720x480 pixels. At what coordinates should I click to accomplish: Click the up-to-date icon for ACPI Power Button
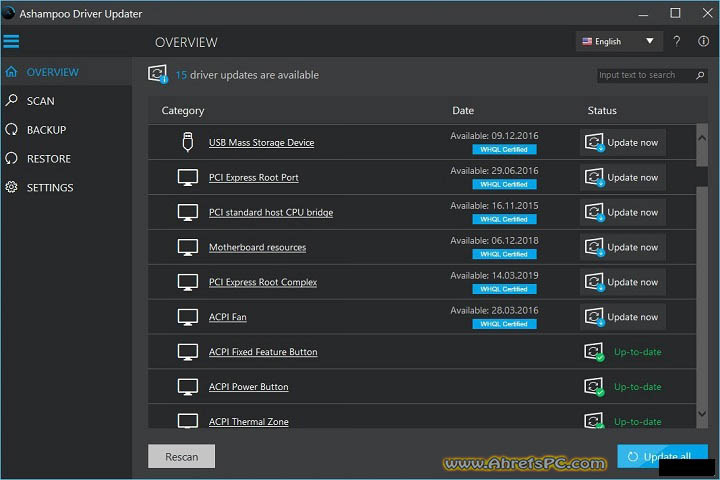coord(594,387)
